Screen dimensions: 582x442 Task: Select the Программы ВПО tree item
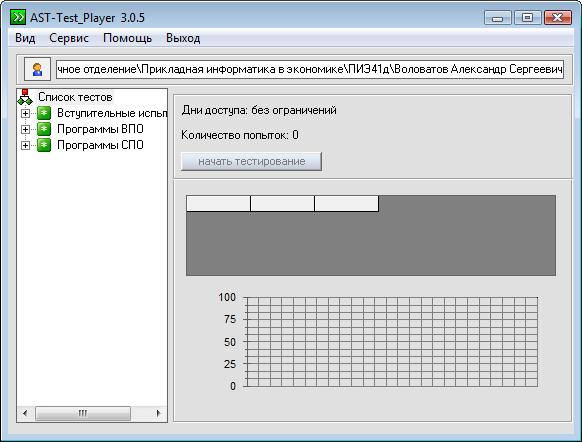point(100,129)
